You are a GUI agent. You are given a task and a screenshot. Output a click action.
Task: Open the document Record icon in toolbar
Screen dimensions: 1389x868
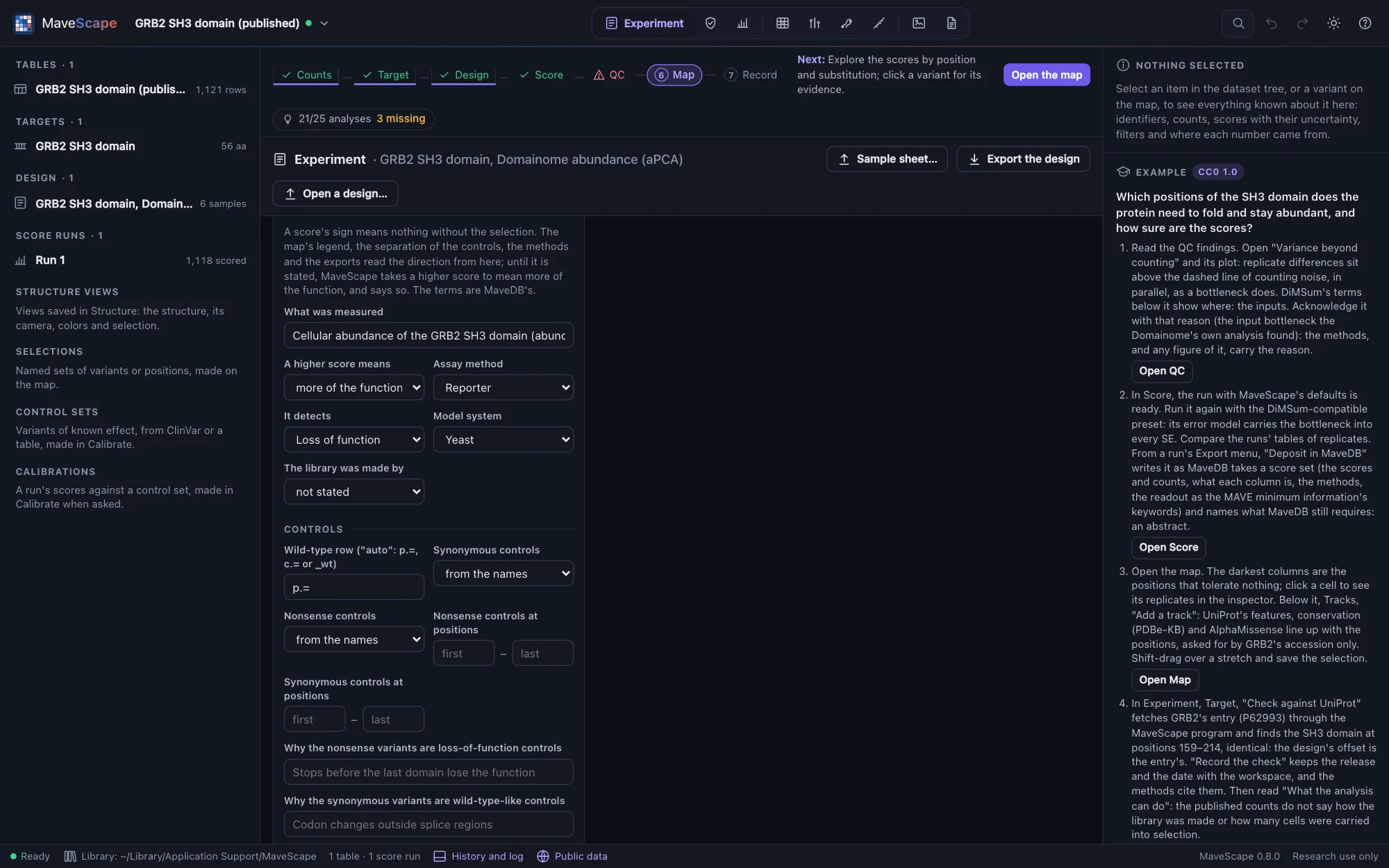point(951,23)
